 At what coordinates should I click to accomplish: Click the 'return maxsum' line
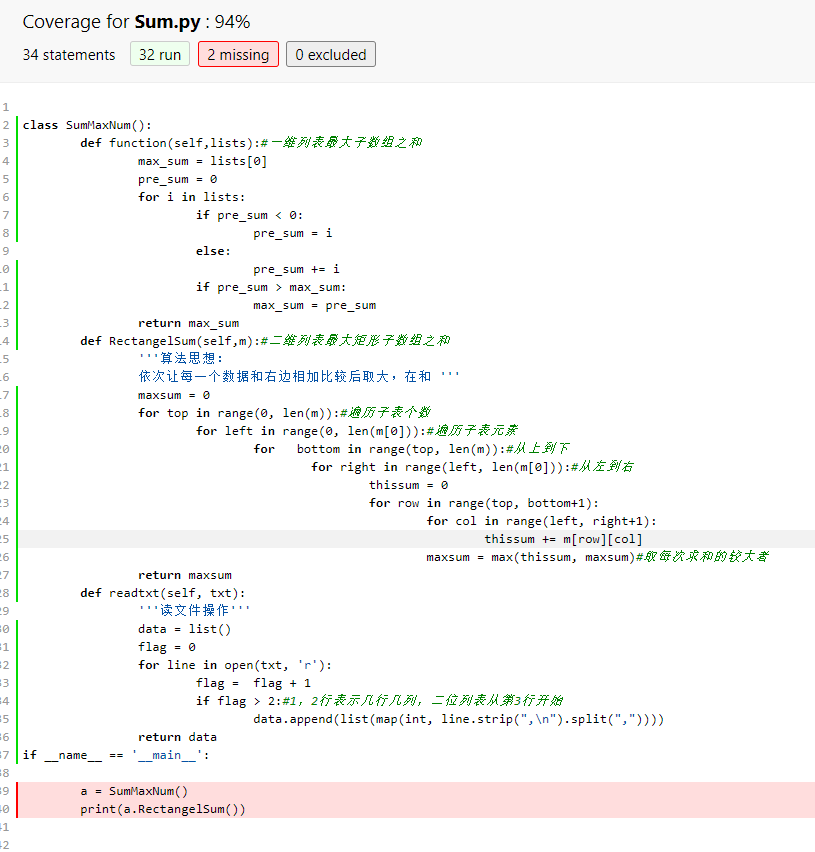(x=185, y=575)
